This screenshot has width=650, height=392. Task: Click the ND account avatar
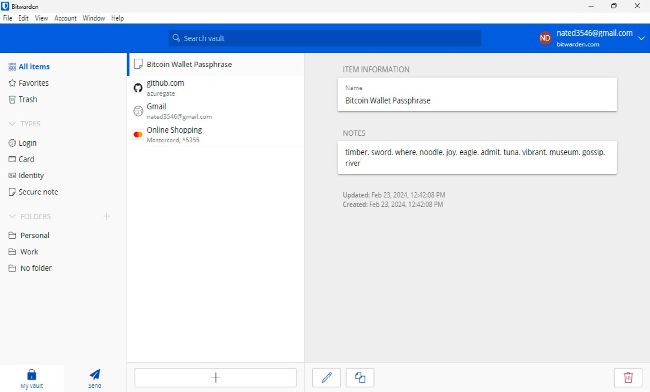point(545,38)
